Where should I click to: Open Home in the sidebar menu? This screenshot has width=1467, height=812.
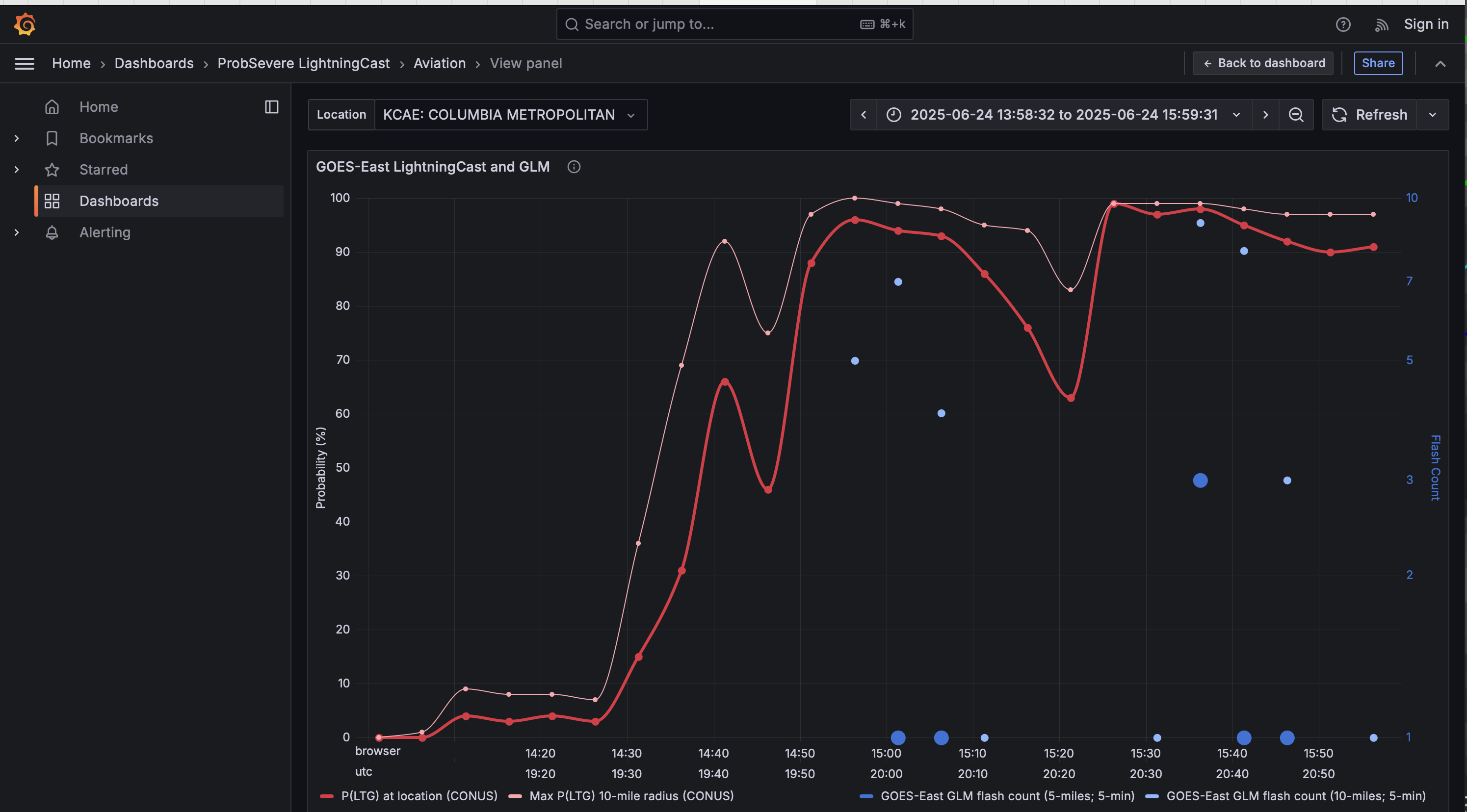(99, 107)
